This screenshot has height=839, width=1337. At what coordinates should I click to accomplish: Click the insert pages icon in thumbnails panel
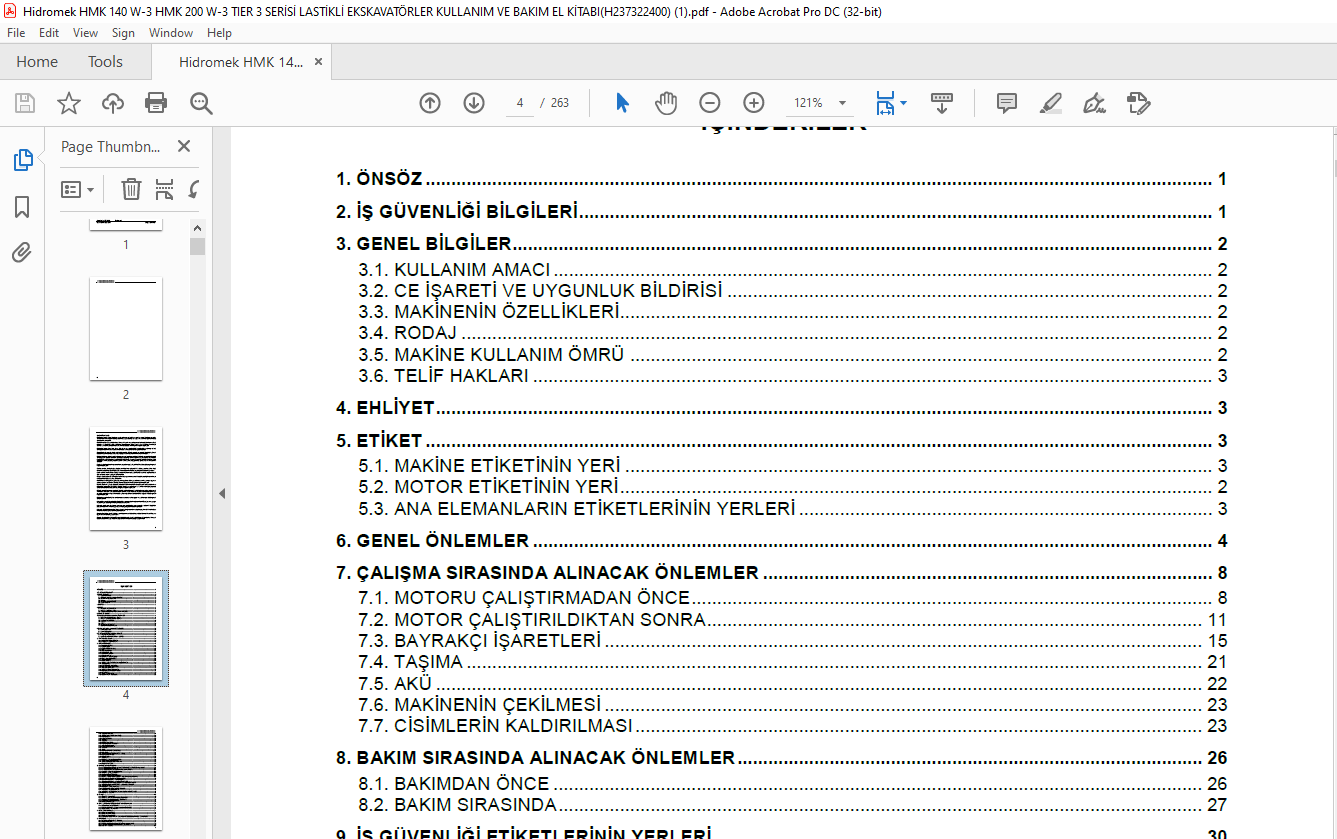point(165,189)
